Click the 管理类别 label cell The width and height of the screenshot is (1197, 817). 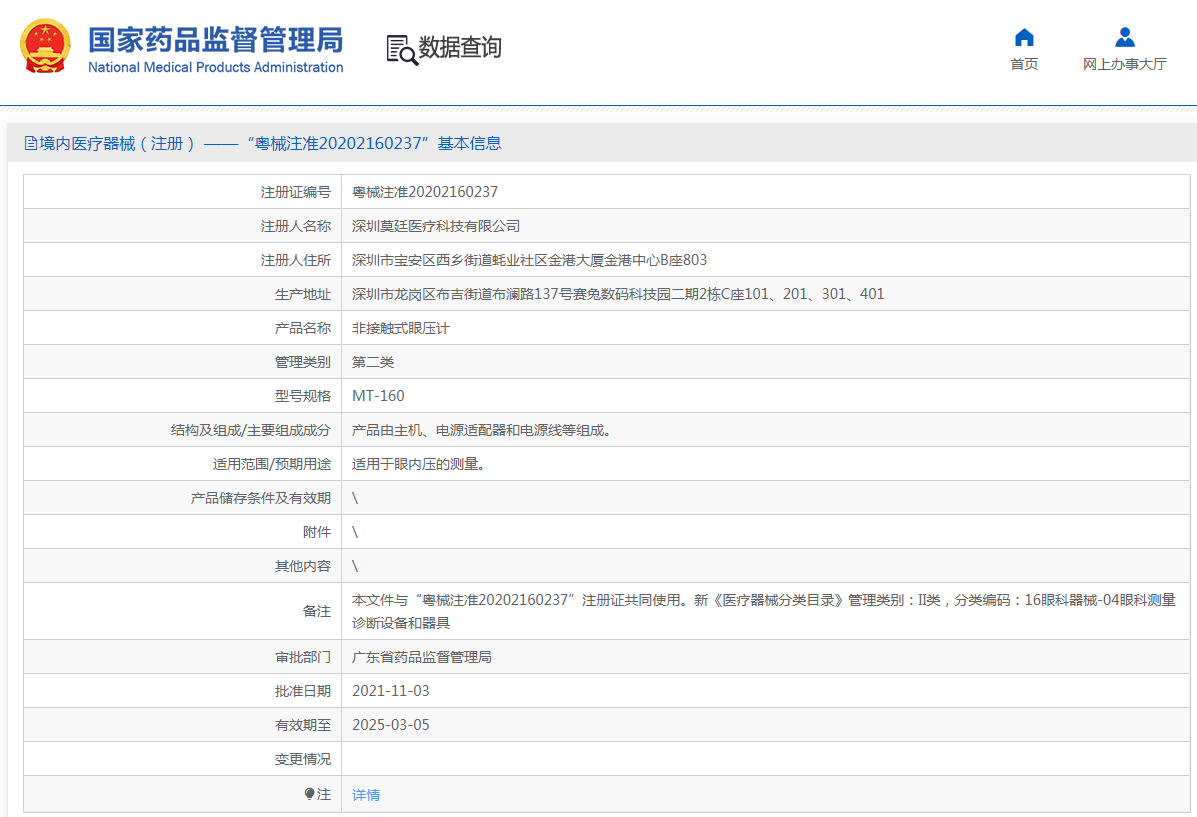coord(182,362)
